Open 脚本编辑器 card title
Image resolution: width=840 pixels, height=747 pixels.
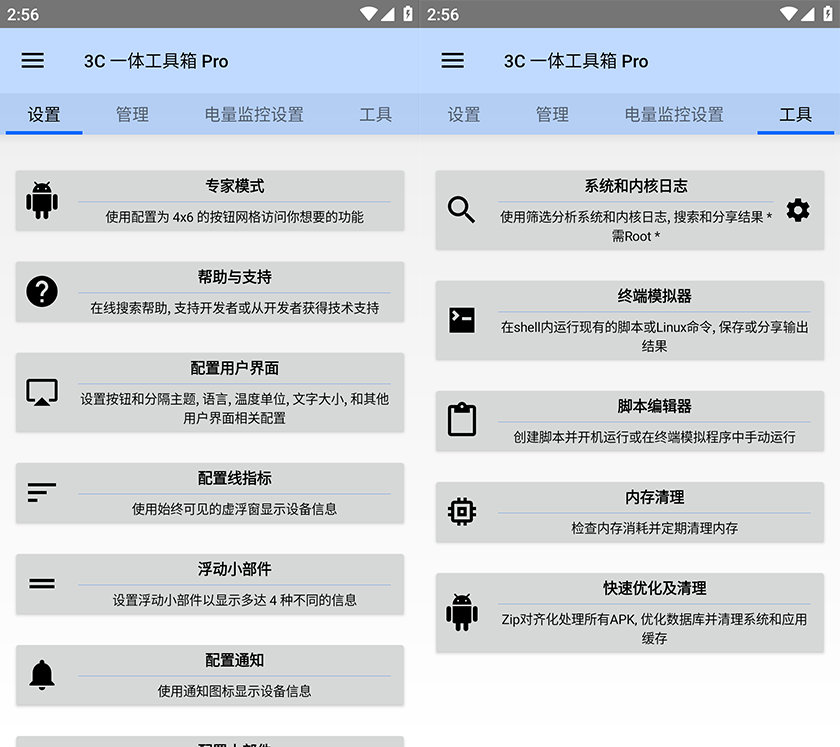(x=655, y=406)
